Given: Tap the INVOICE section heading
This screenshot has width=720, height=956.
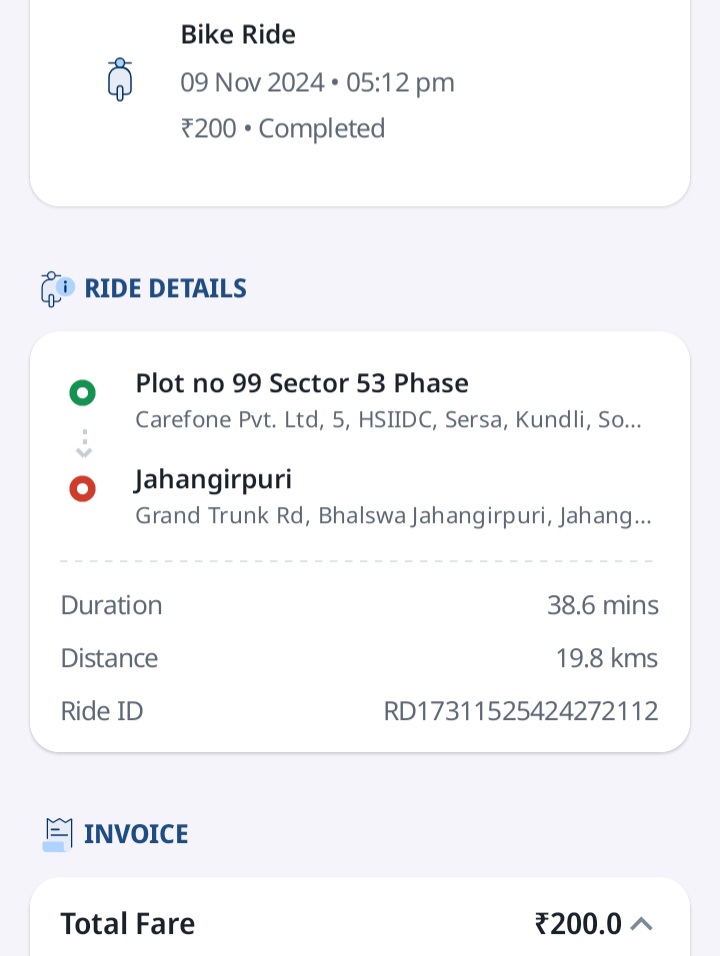Looking at the screenshot, I should point(136,834).
